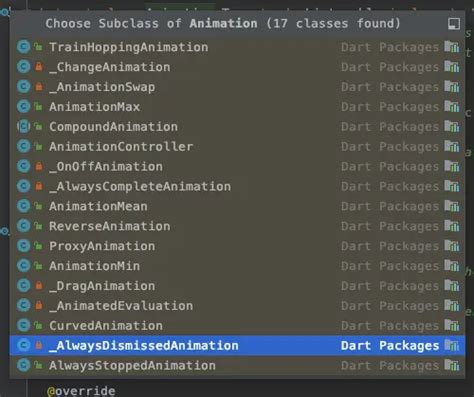Pick AnimationMin subclass
This screenshot has height=397, width=474.
coord(237,266)
